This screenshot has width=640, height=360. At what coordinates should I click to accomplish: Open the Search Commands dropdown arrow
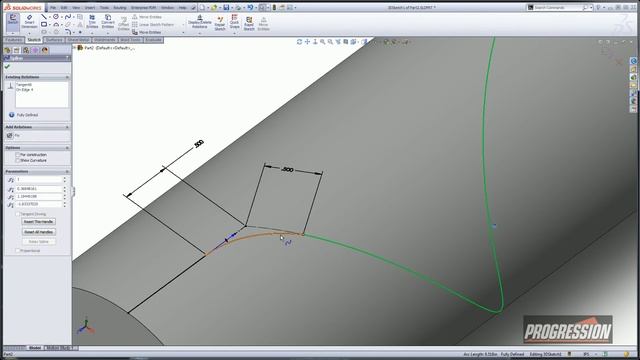click(x=591, y=7)
